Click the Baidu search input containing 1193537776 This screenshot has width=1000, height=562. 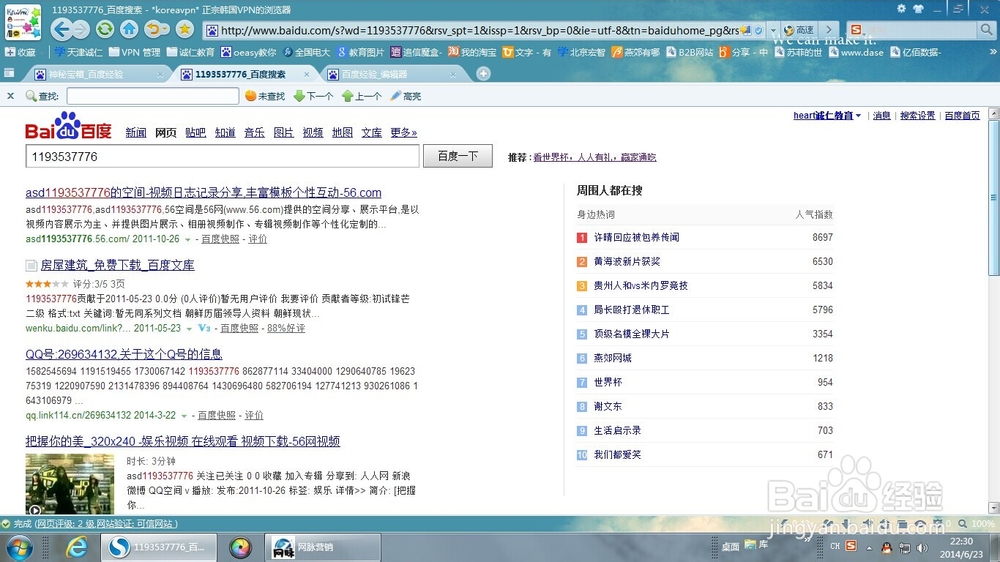tap(223, 156)
